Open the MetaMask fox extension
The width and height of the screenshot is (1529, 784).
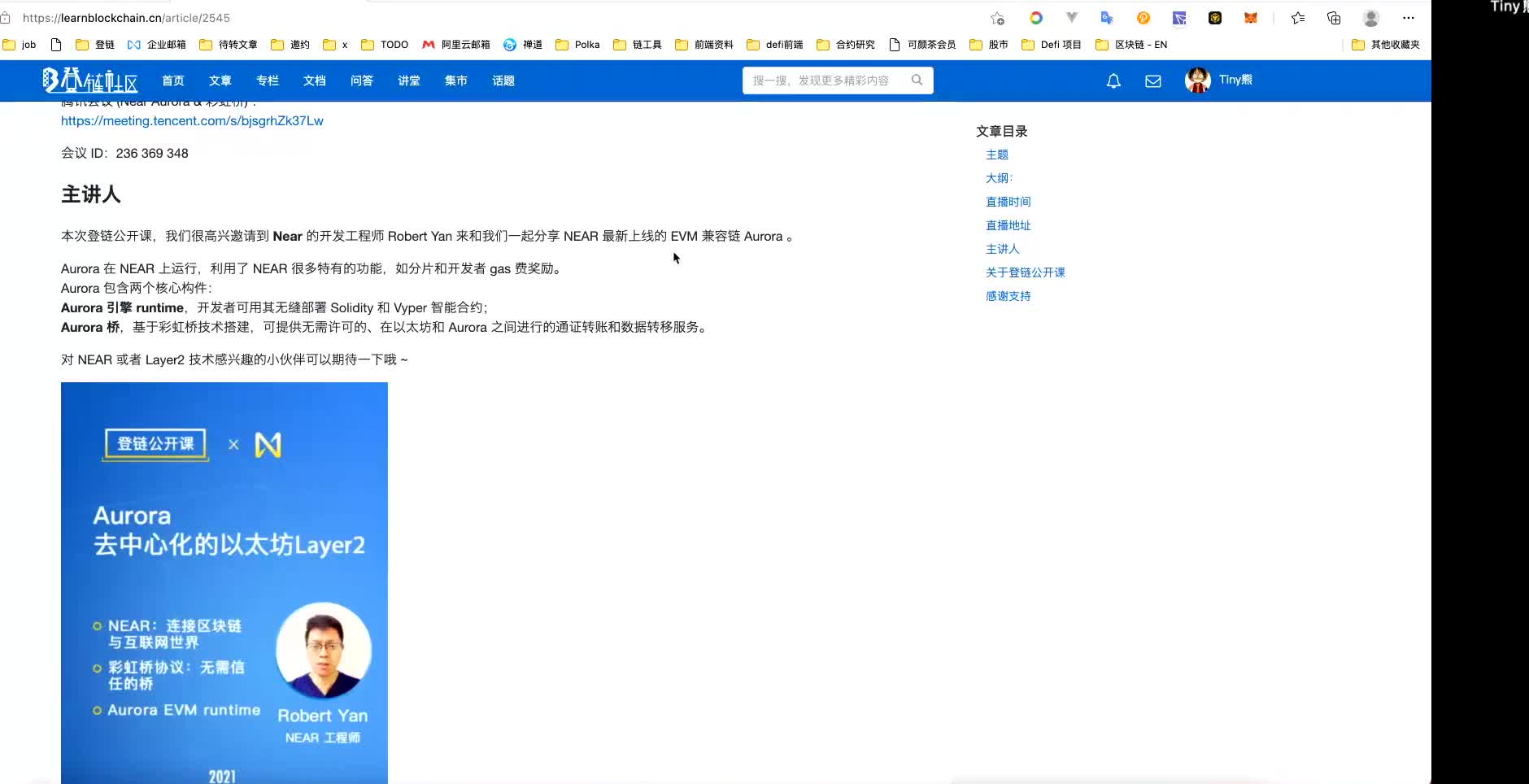(x=1251, y=18)
